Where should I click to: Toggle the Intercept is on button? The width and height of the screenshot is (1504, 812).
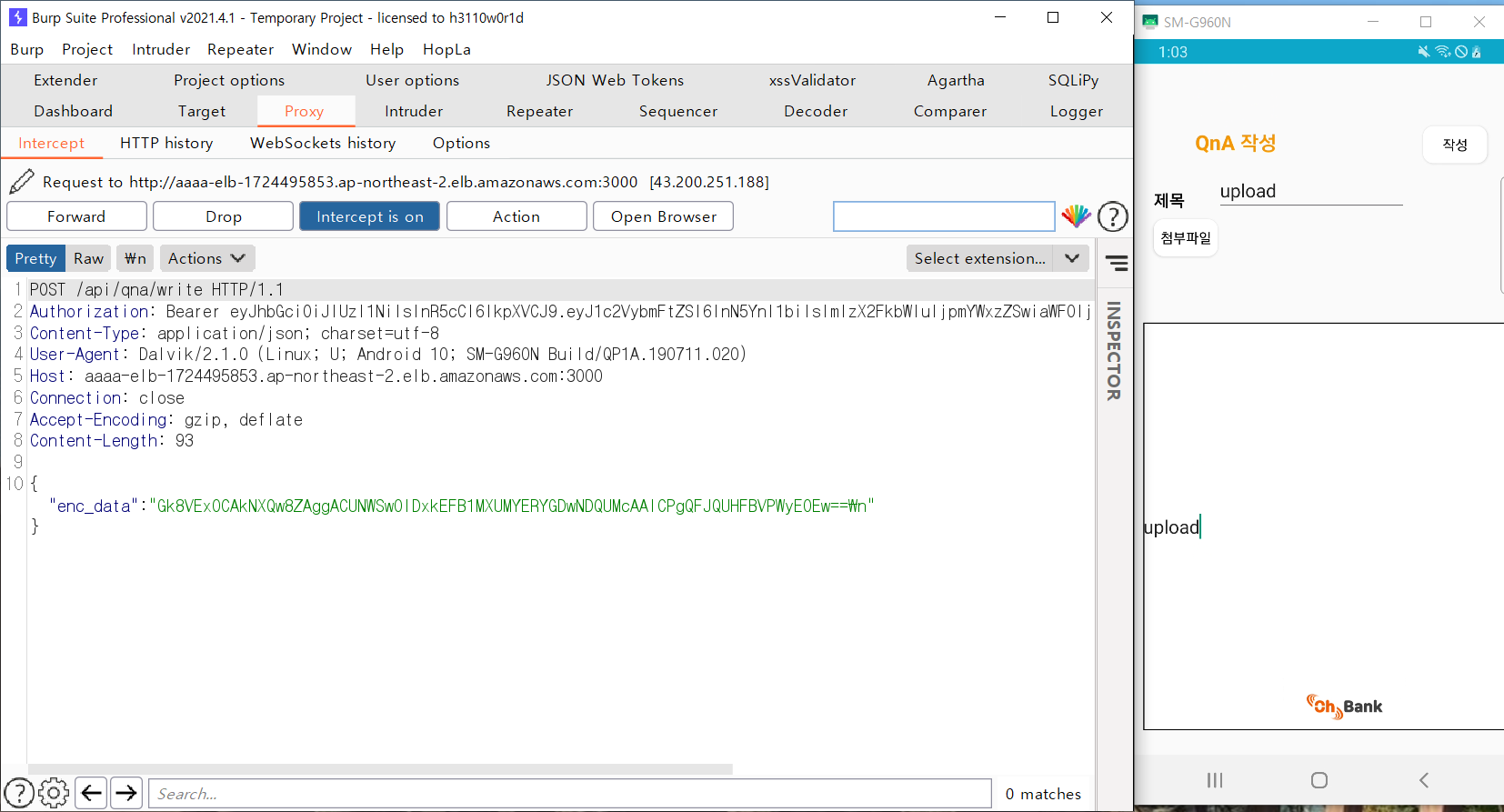click(x=369, y=216)
